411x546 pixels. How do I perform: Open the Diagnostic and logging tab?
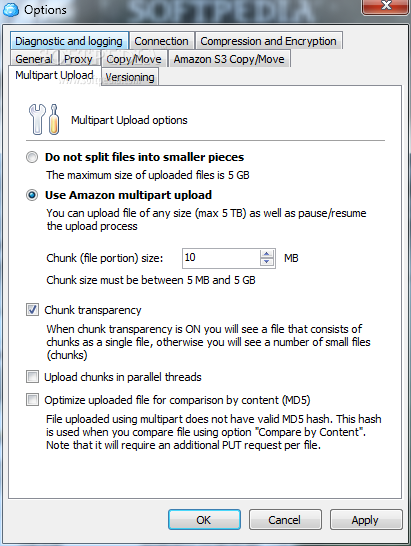click(x=69, y=41)
